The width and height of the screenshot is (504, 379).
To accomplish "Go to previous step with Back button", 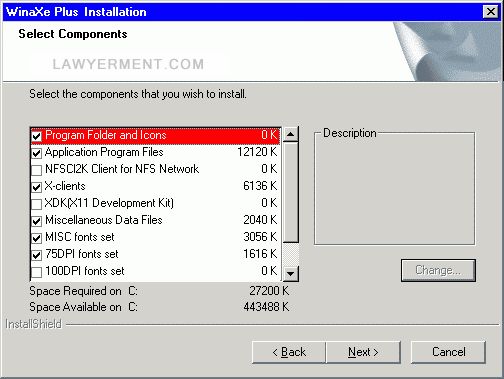I will pyautogui.click(x=289, y=352).
